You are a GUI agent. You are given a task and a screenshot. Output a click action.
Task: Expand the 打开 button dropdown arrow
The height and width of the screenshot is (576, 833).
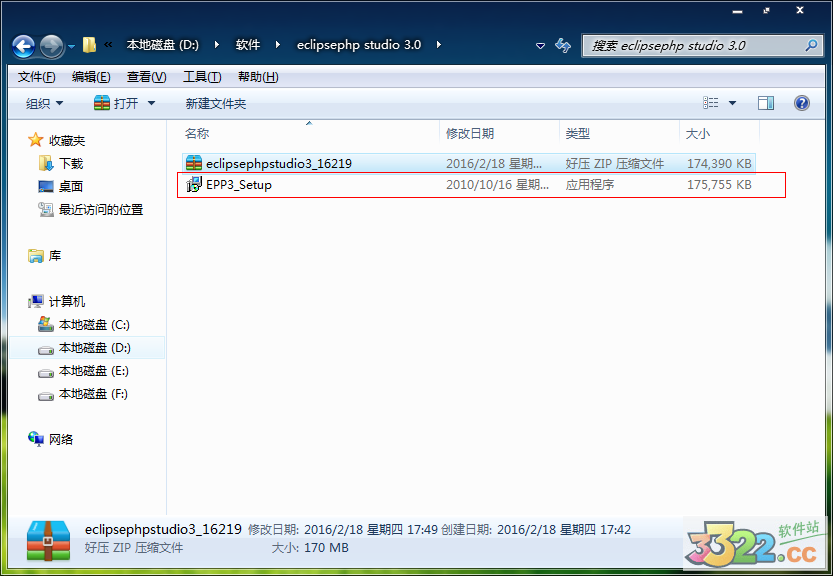(x=151, y=103)
